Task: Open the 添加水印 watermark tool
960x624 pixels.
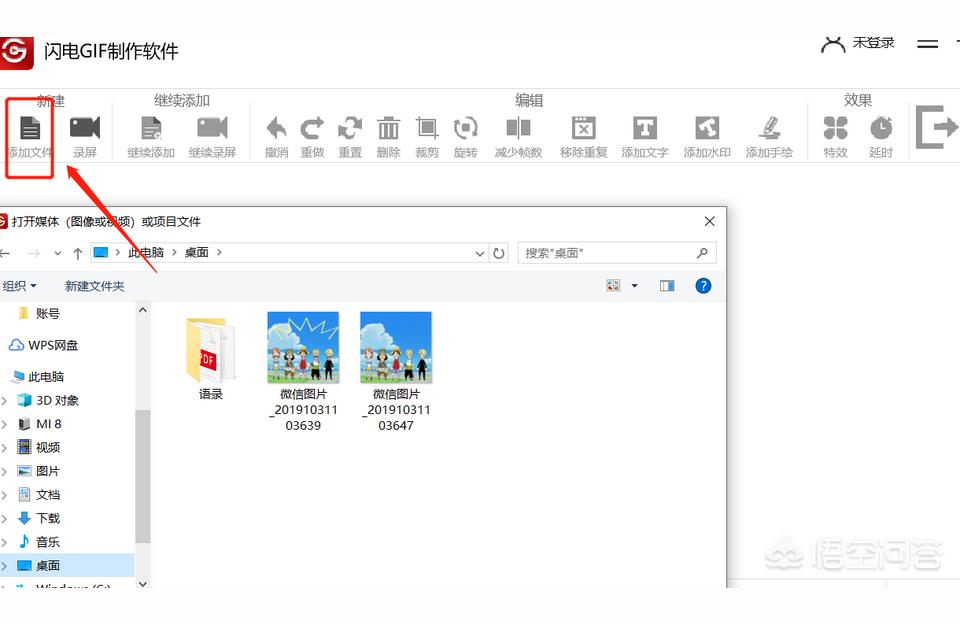Action: pos(707,130)
